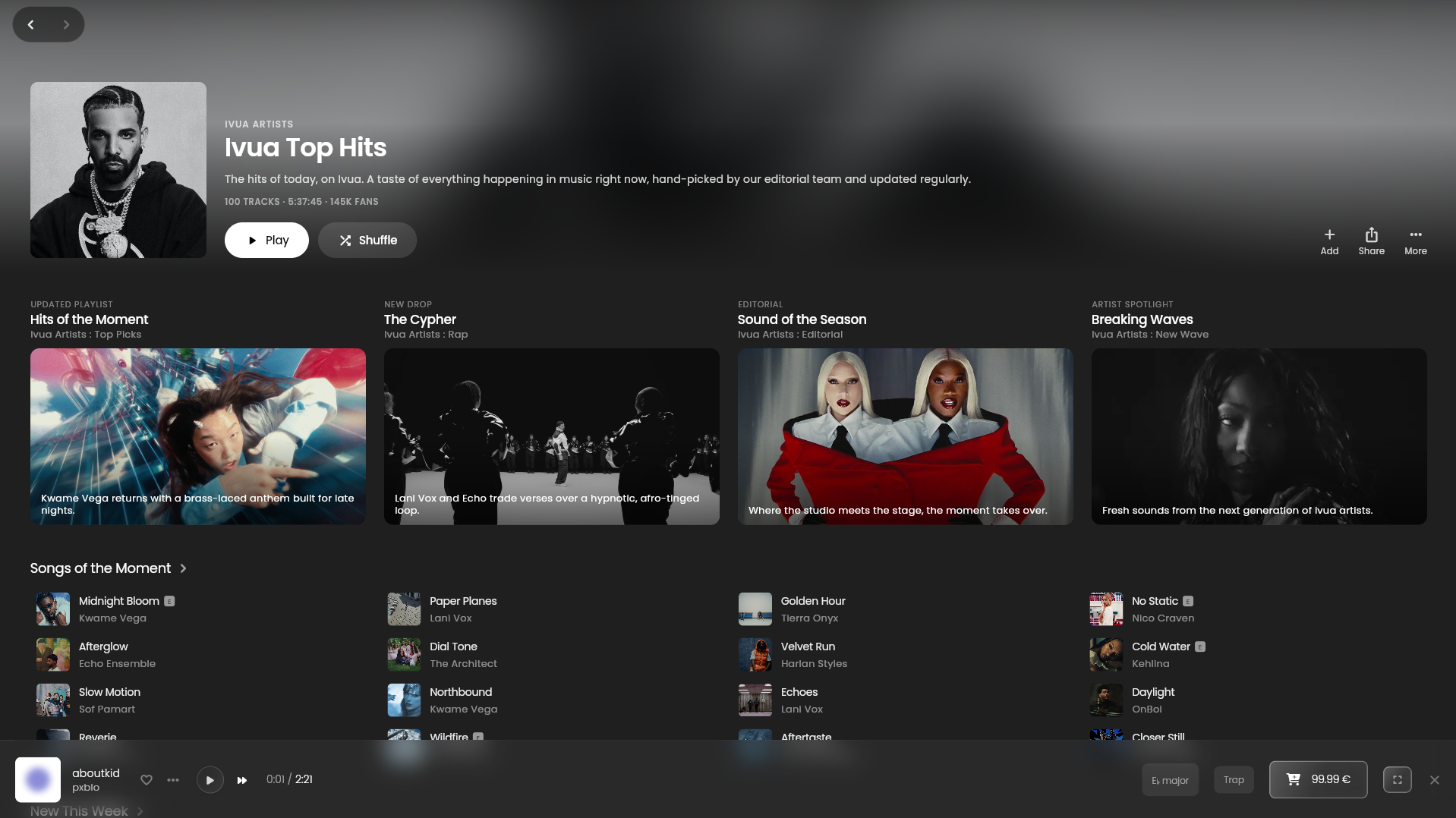This screenshot has height=818, width=1456.
Task: Select the Afterglow song title
Action: pos(103,647)
